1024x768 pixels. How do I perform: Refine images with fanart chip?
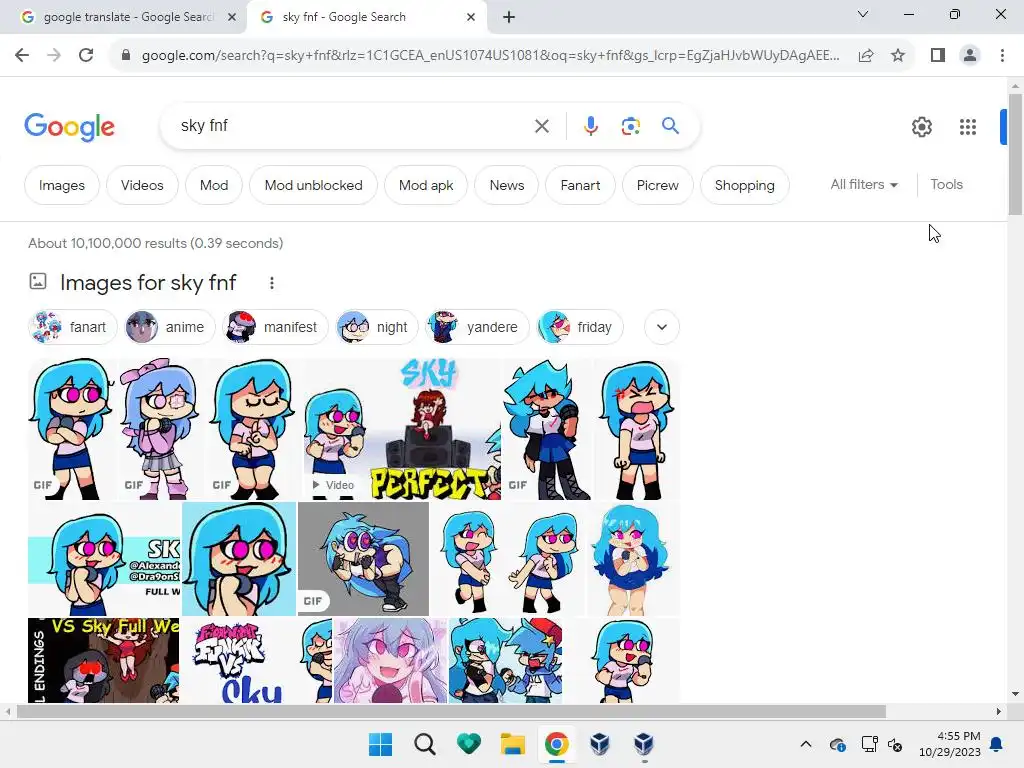coord(72,327)
